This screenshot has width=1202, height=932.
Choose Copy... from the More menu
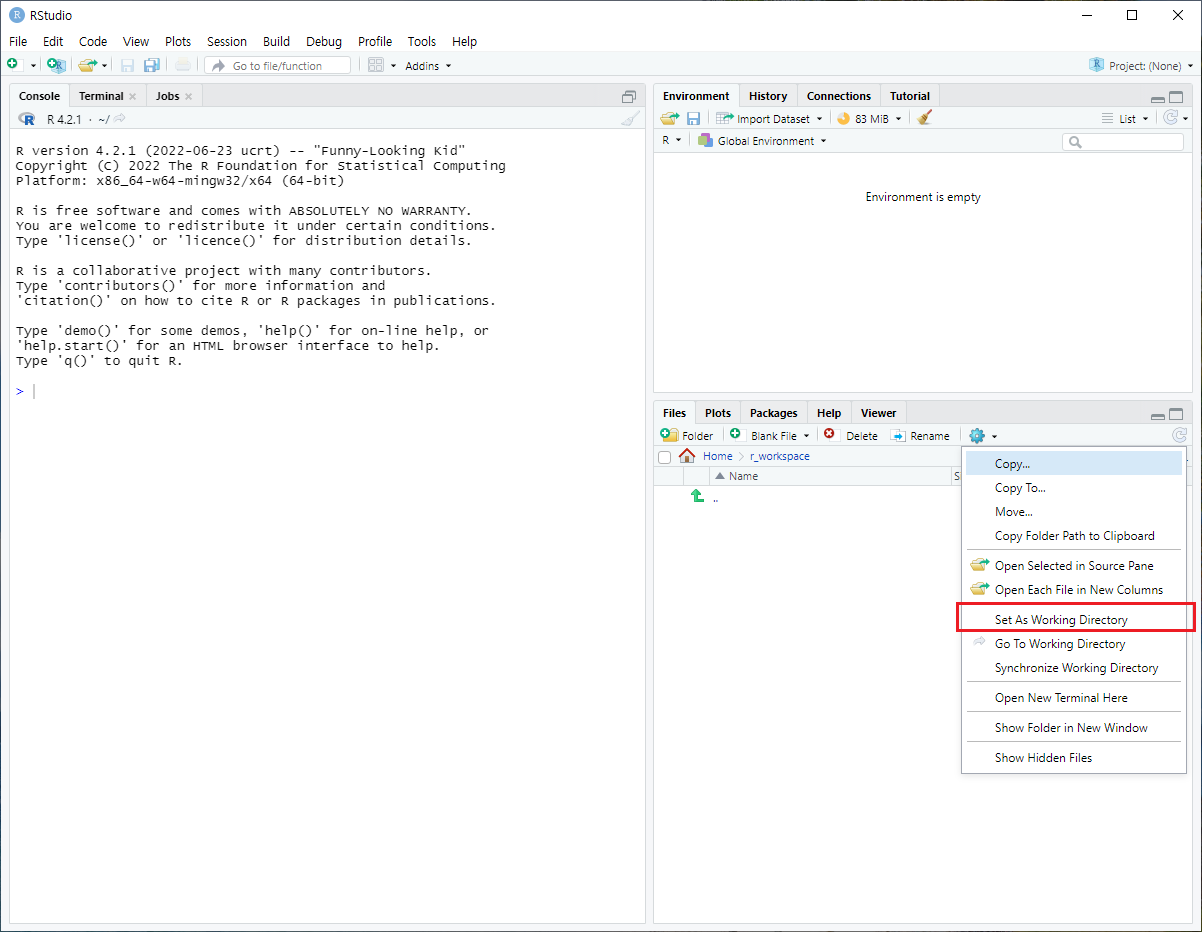coord(1074,464)
